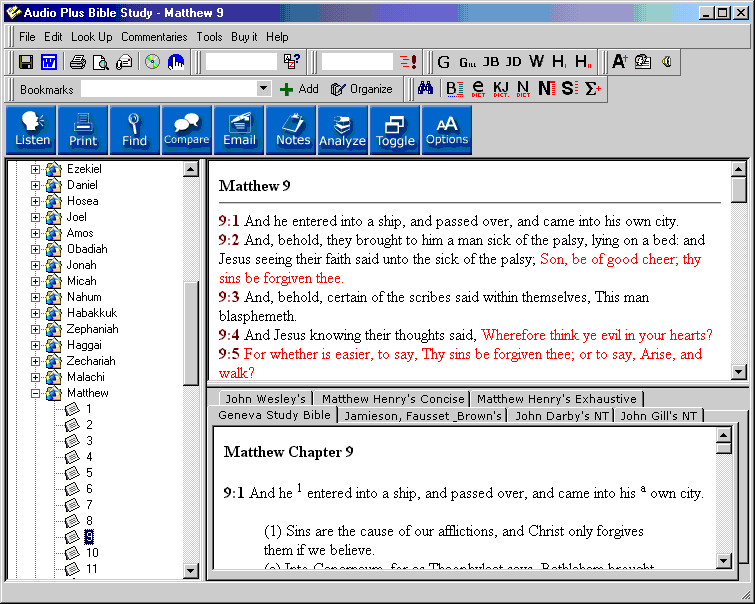
Task: Expand the Jonah book node
Action: click(35, 265)
